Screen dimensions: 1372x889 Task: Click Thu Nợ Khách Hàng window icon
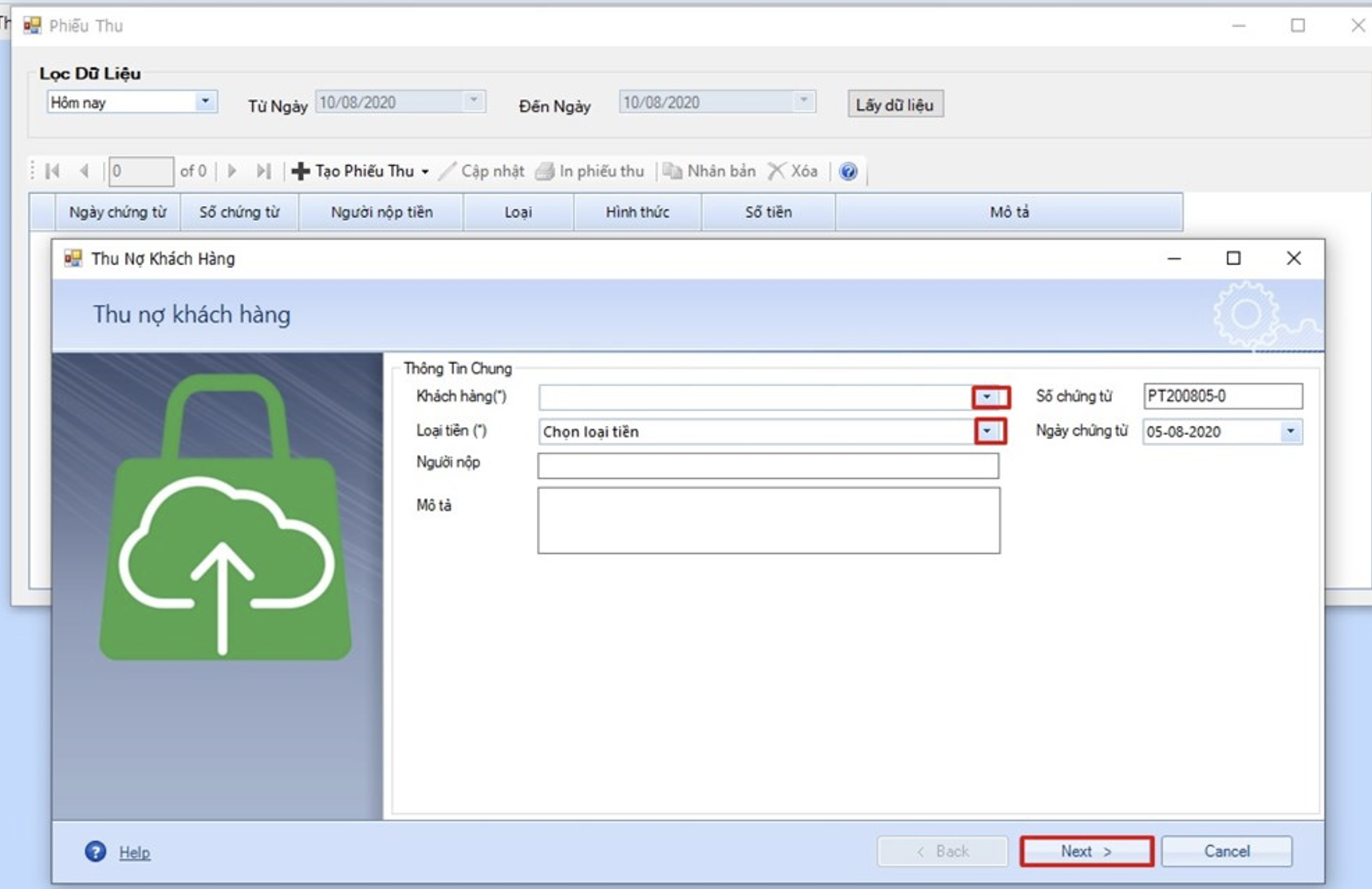click(x=73, y=259)
